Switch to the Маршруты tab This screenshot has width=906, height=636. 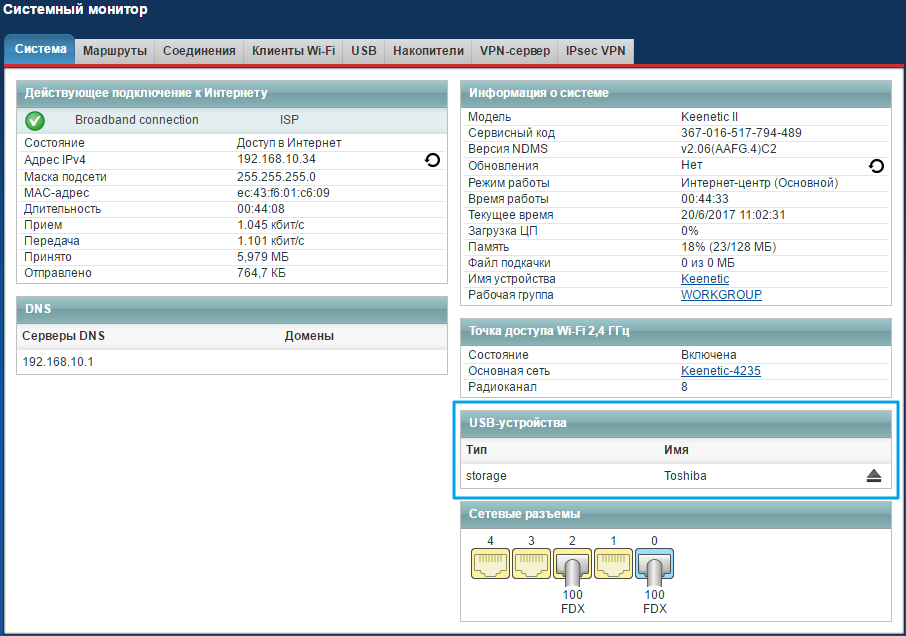pyautogui.click(x=115, y=50)
